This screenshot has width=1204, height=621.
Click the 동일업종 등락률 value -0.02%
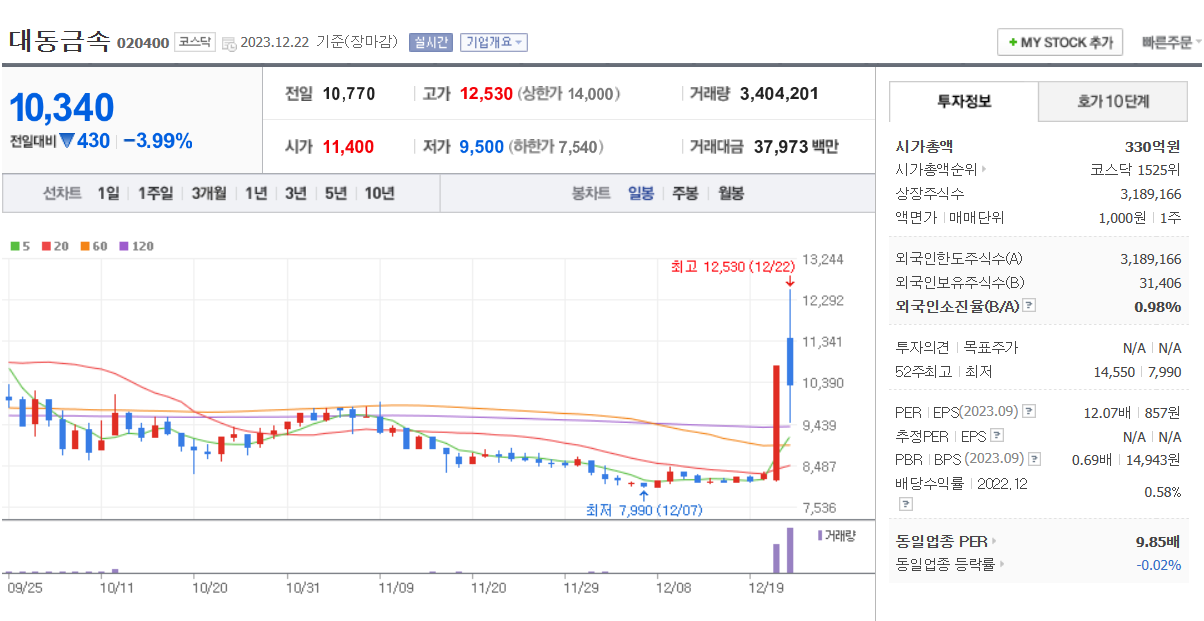click(1159, 565)
